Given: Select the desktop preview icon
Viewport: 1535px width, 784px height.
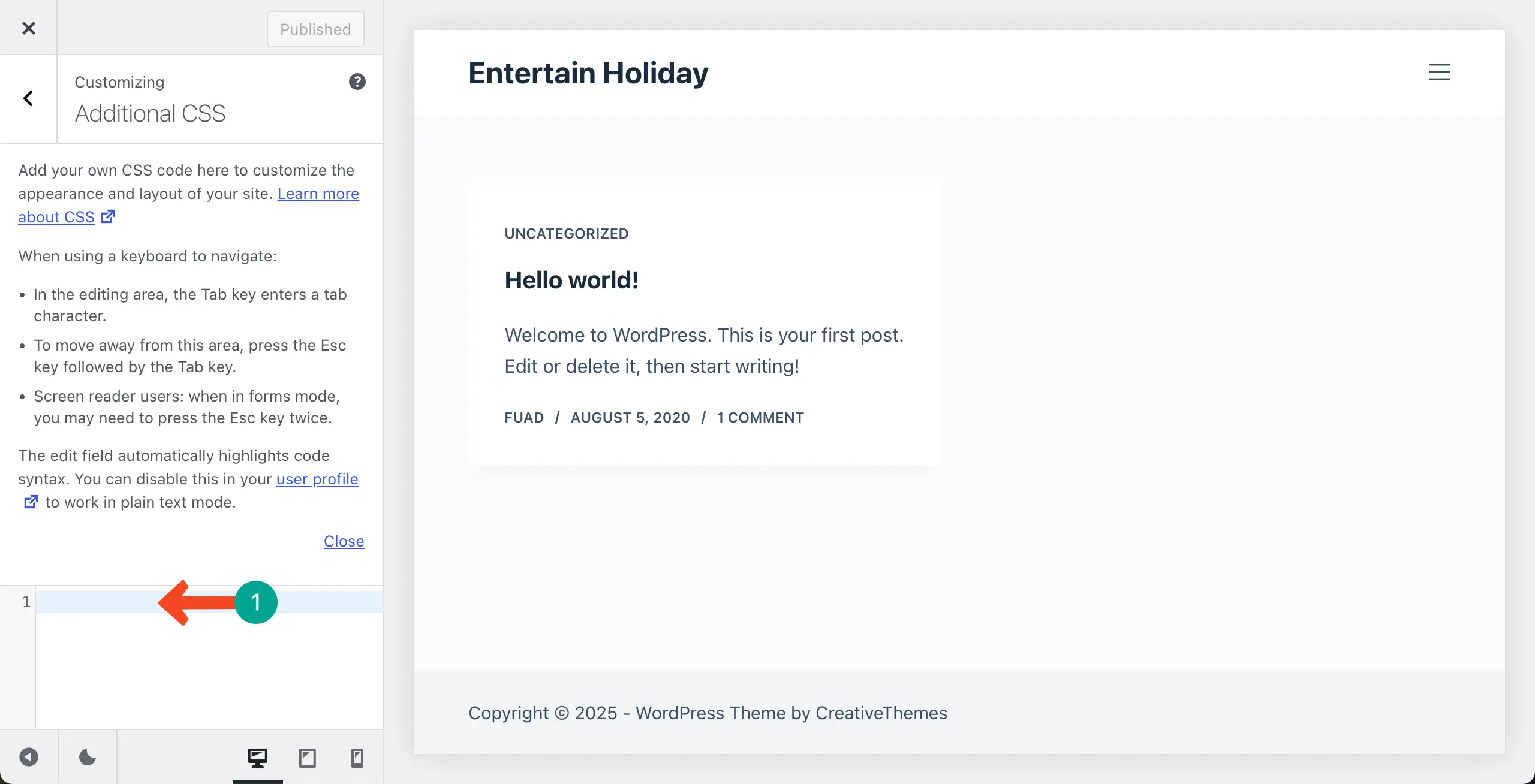Looking at the screenshot, I should (257, 757).
